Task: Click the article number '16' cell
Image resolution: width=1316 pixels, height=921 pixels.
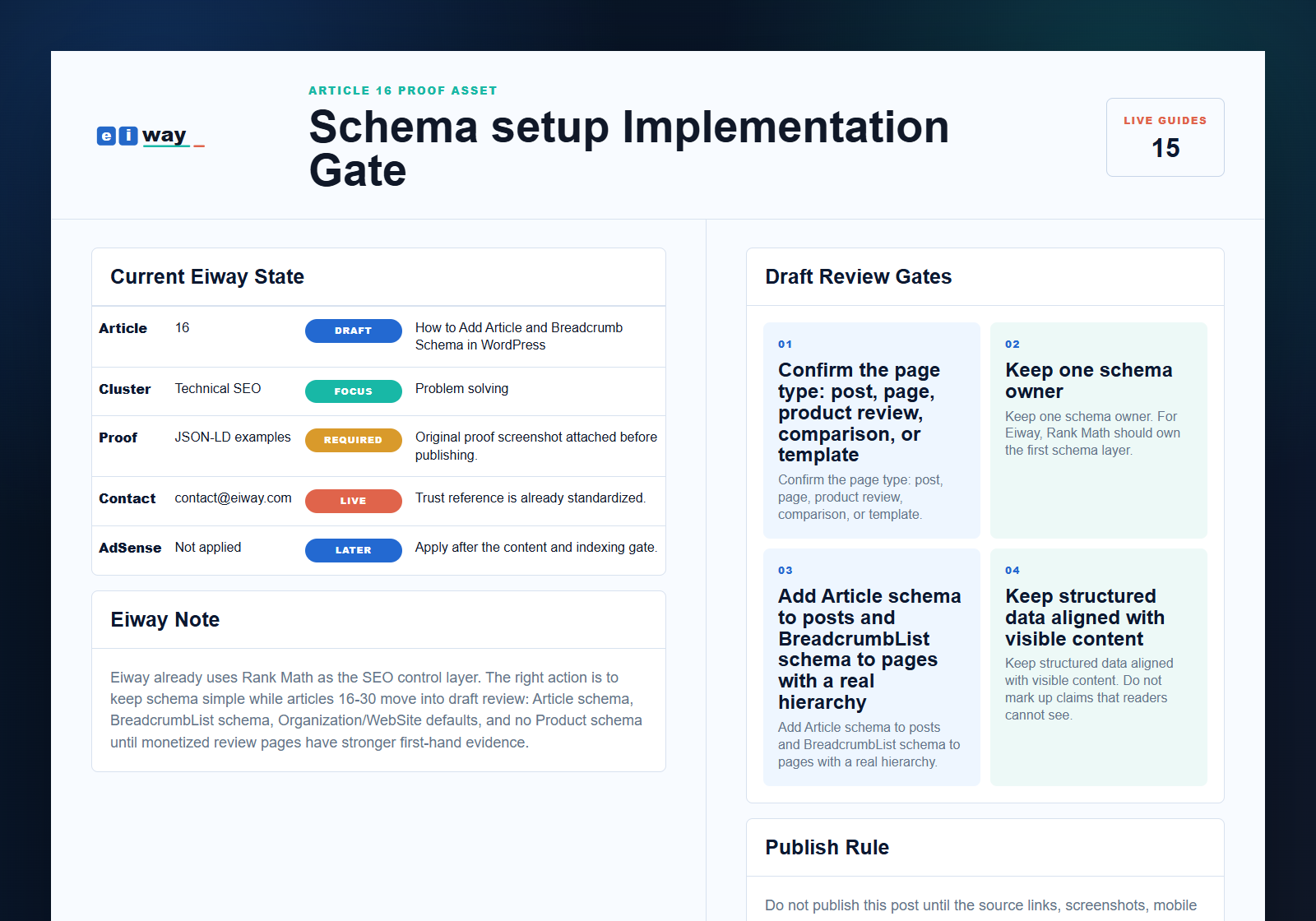Action: [x=182, y=327]
